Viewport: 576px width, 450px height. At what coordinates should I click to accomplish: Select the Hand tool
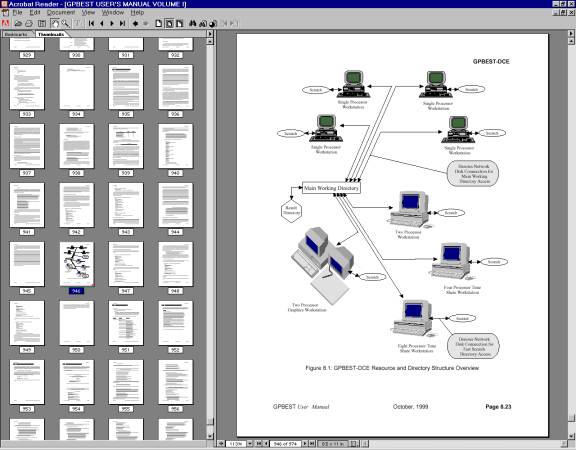54,24
